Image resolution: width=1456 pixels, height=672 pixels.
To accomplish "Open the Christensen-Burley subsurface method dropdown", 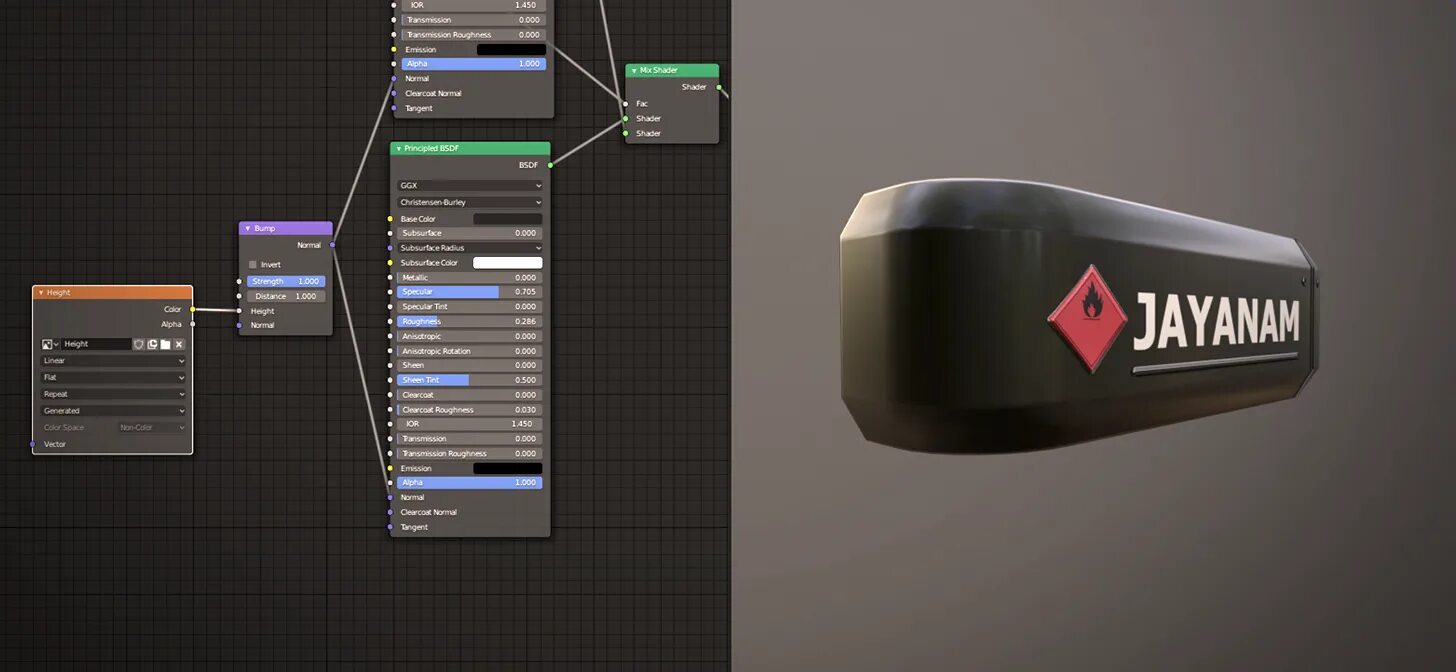I will 470,202.
